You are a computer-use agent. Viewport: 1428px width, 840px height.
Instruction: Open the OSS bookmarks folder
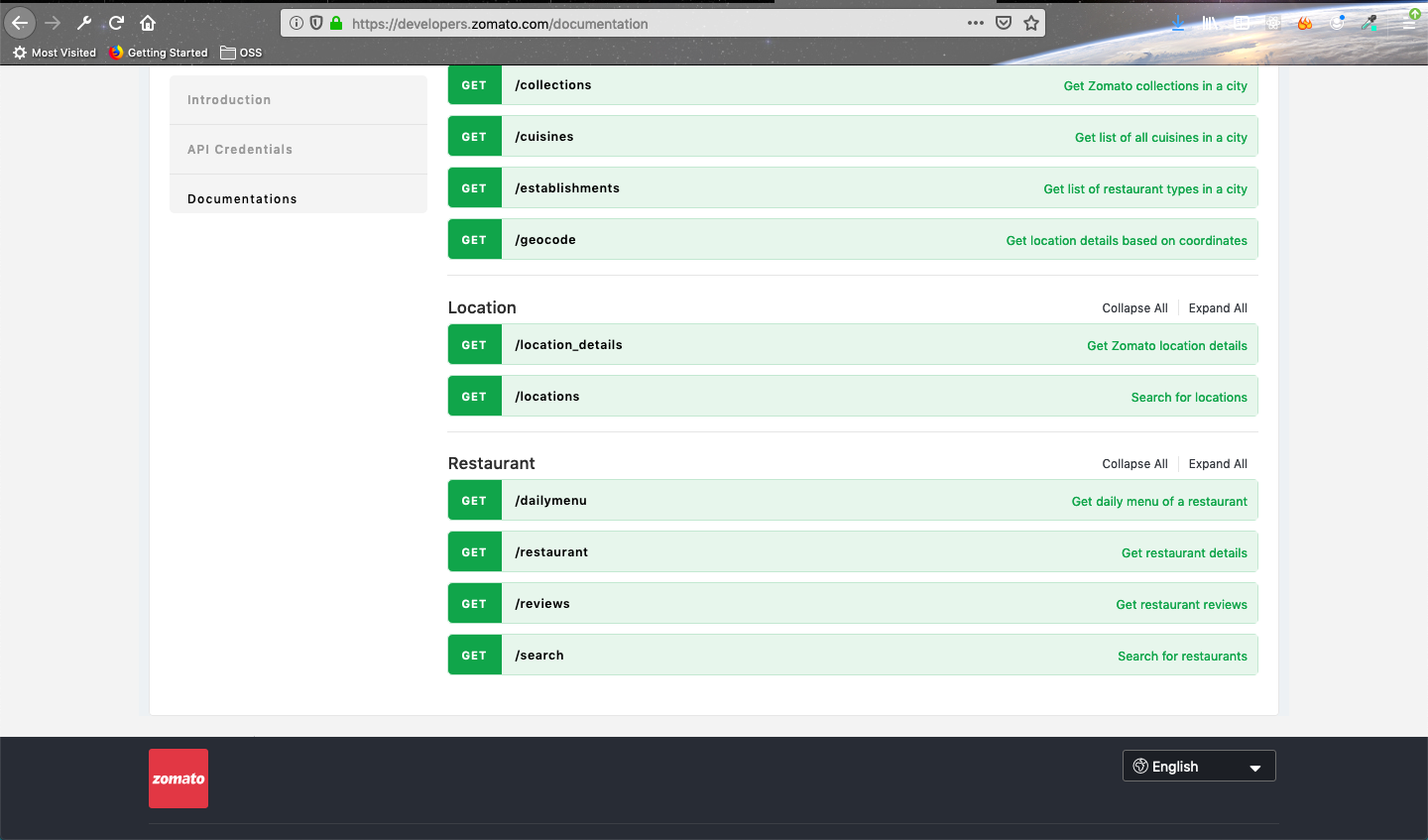pyautogui.click(x=241, y=53)
